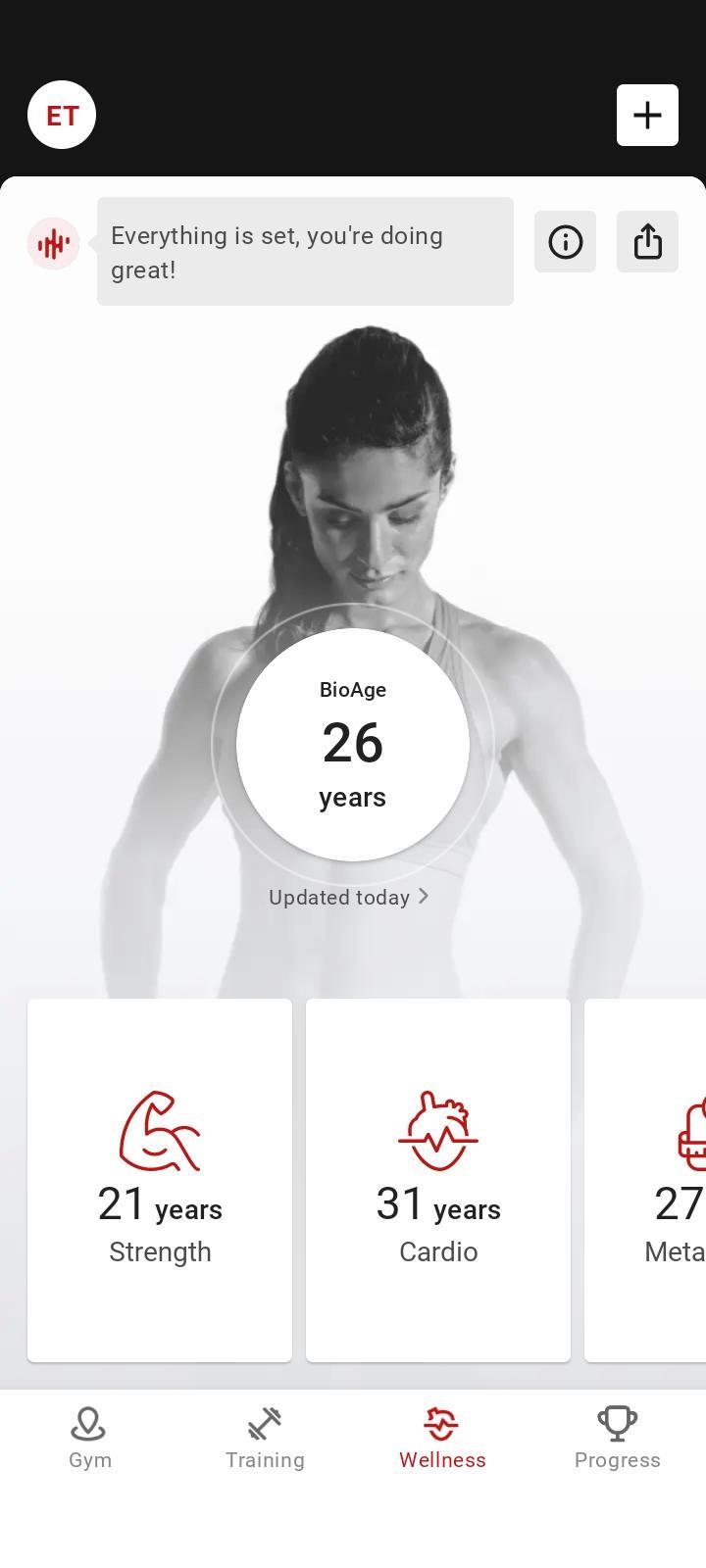Screen dimensions: 706x1568
Task: Tap the BioAge 26 years circle
Action: [353, 745]
